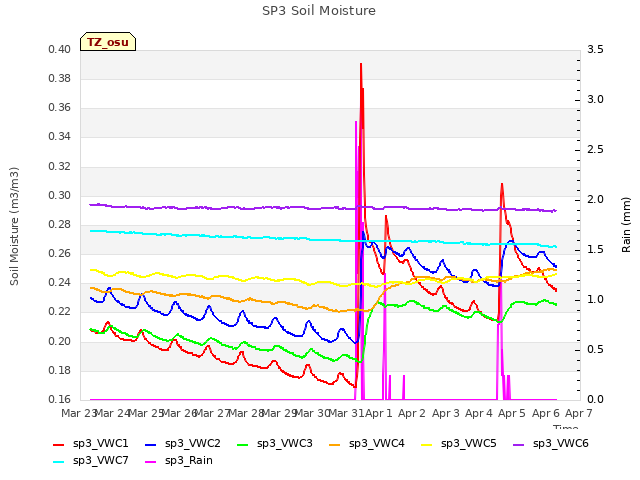Click the TZ_osu label box
Screen dimensions: 640x480
tap(108, 42)
